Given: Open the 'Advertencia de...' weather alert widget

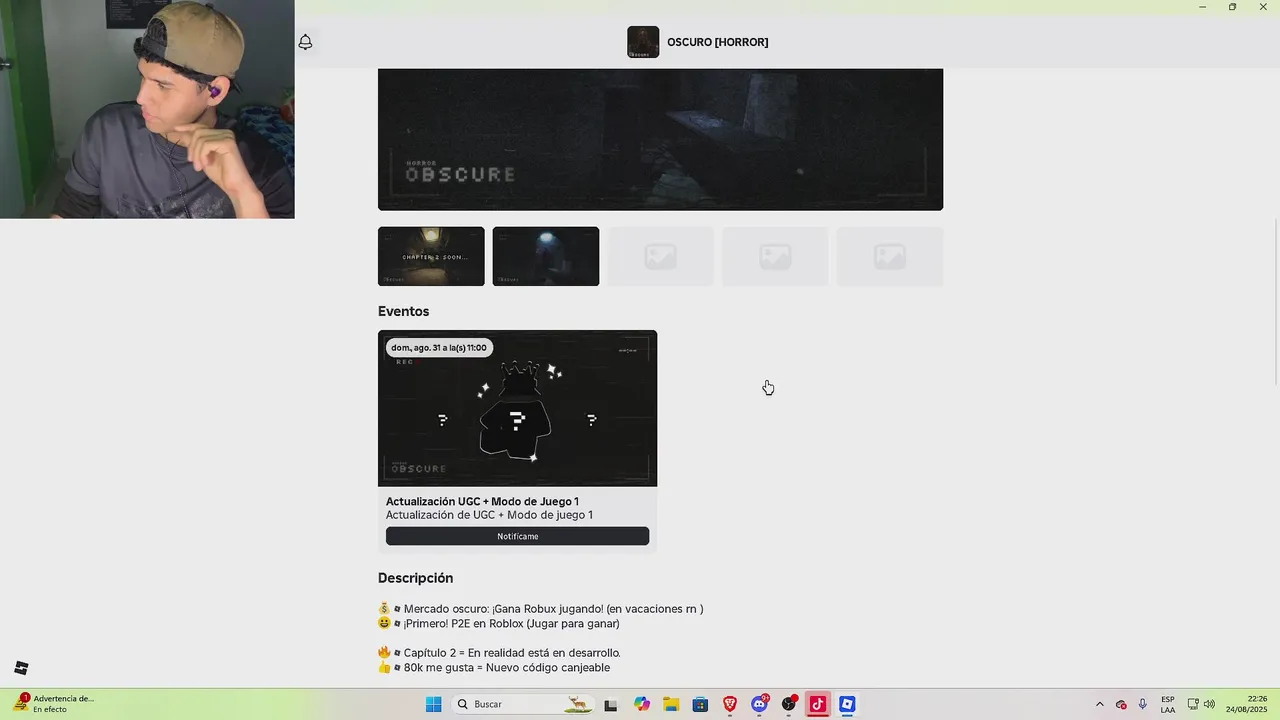Looking at the screenshot, I should [55, 704].
